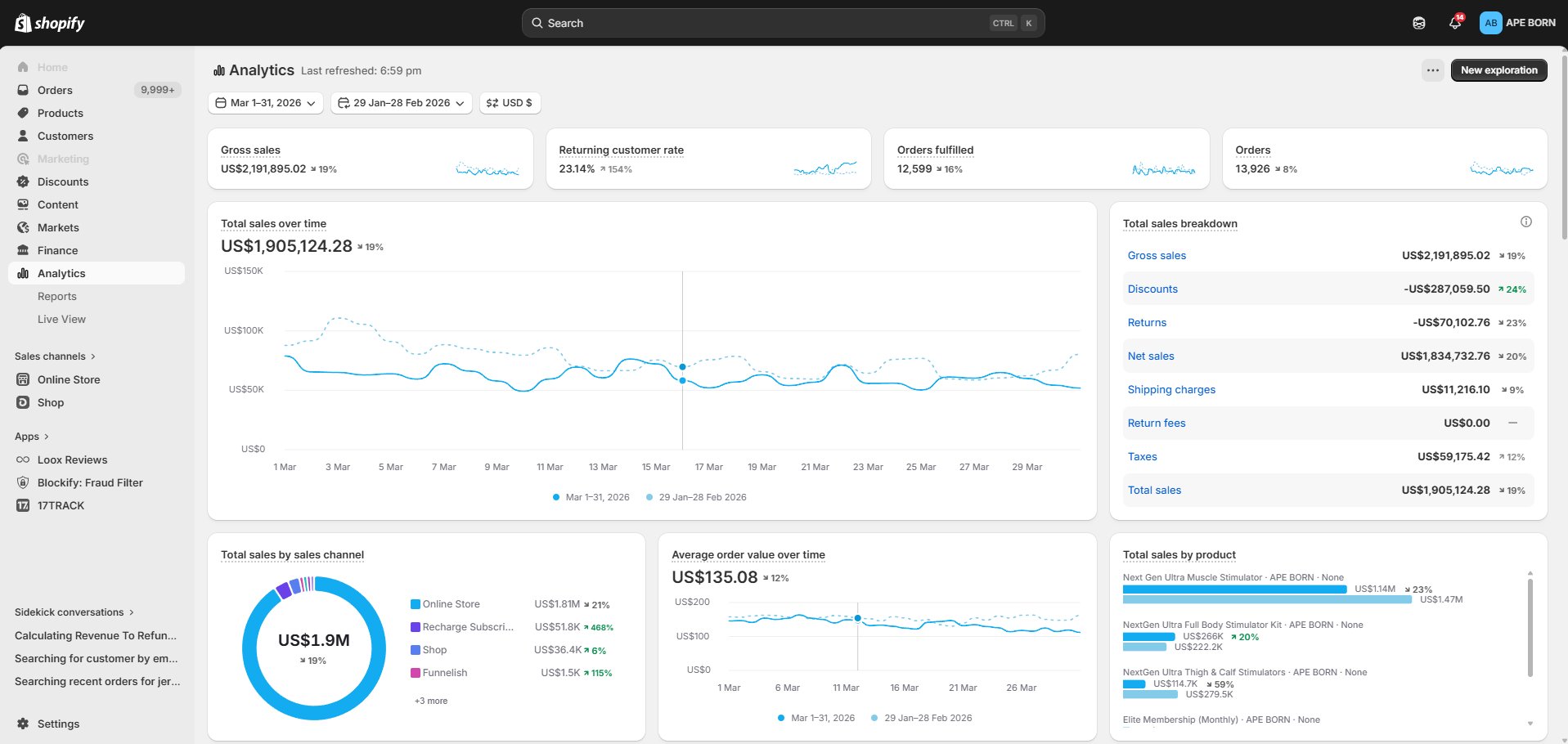Click the Total sales breakdown row link

pyautogui.click(x=1154, y=490)
